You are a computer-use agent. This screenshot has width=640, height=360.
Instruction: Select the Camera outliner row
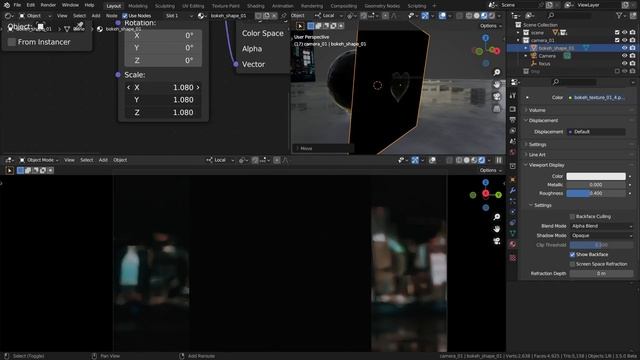tap(571, 56)
